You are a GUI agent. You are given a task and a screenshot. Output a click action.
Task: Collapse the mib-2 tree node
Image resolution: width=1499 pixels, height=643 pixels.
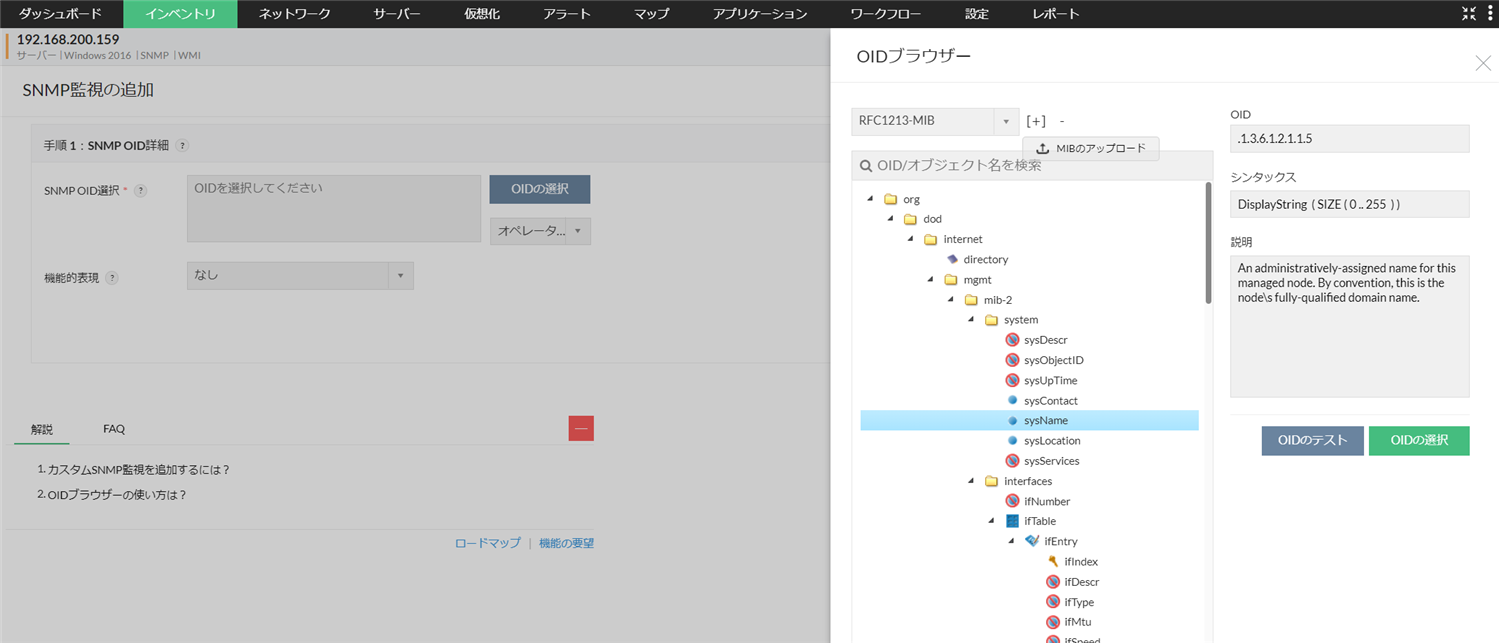point(951,300)
